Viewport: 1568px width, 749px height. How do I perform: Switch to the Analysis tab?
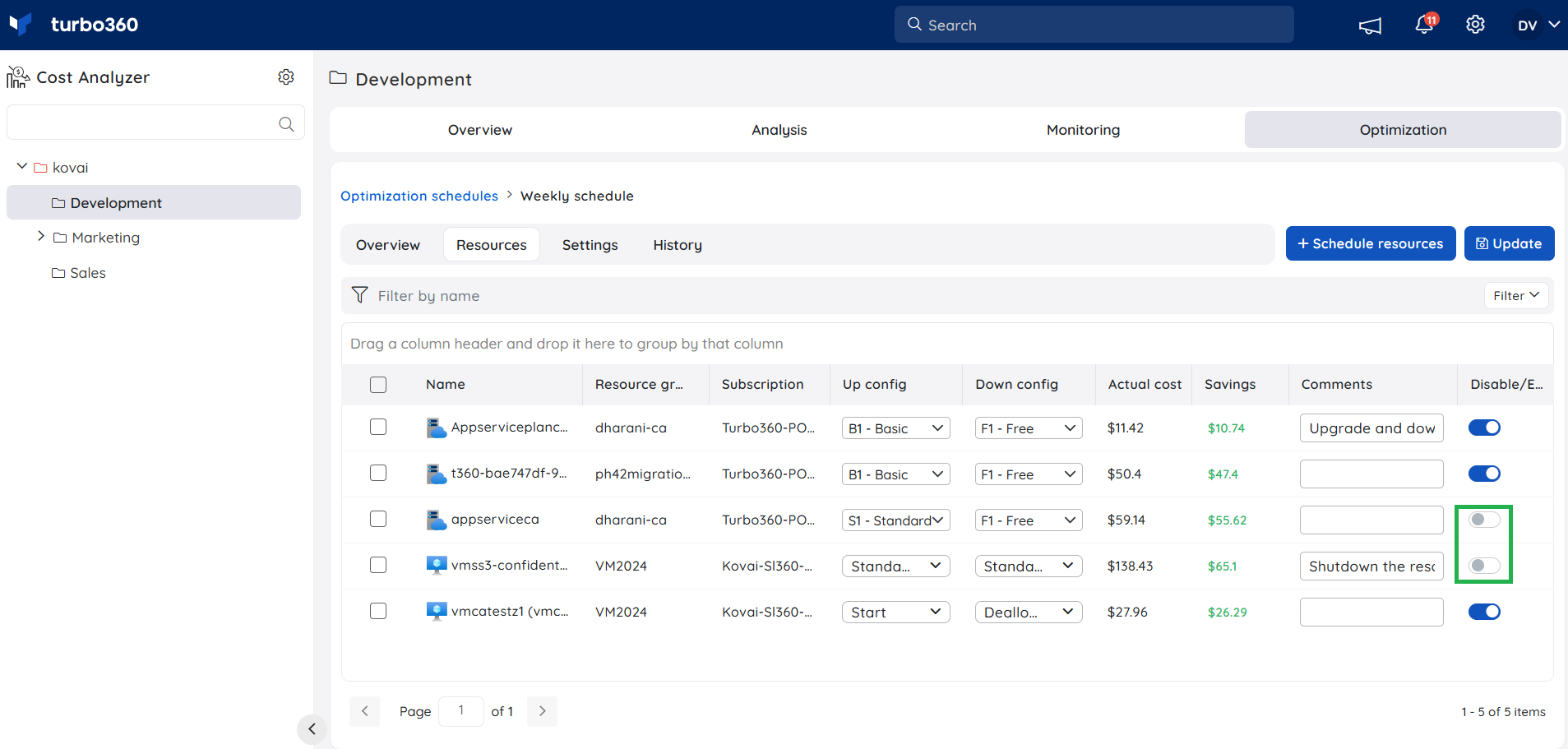779,130
